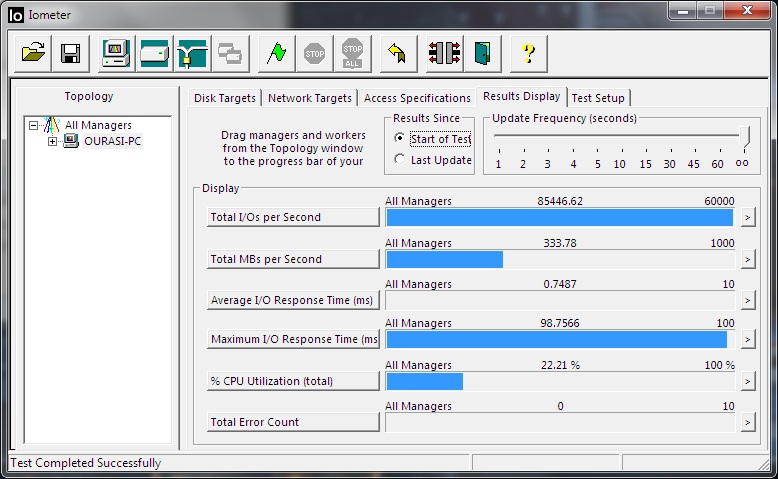Start a new disk worker
778x479 pixels.
click(154, 53)
